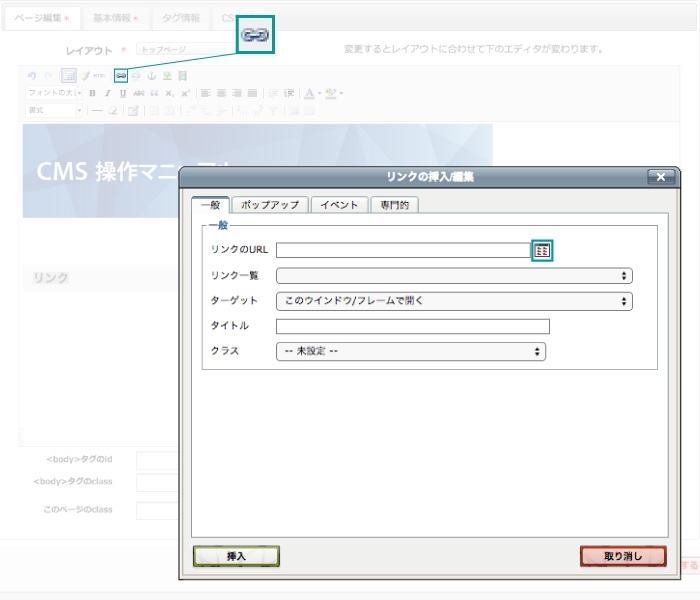Undo the last edit in editor toolbar
This screenshot has width=700, height=600.
(32, 76)
